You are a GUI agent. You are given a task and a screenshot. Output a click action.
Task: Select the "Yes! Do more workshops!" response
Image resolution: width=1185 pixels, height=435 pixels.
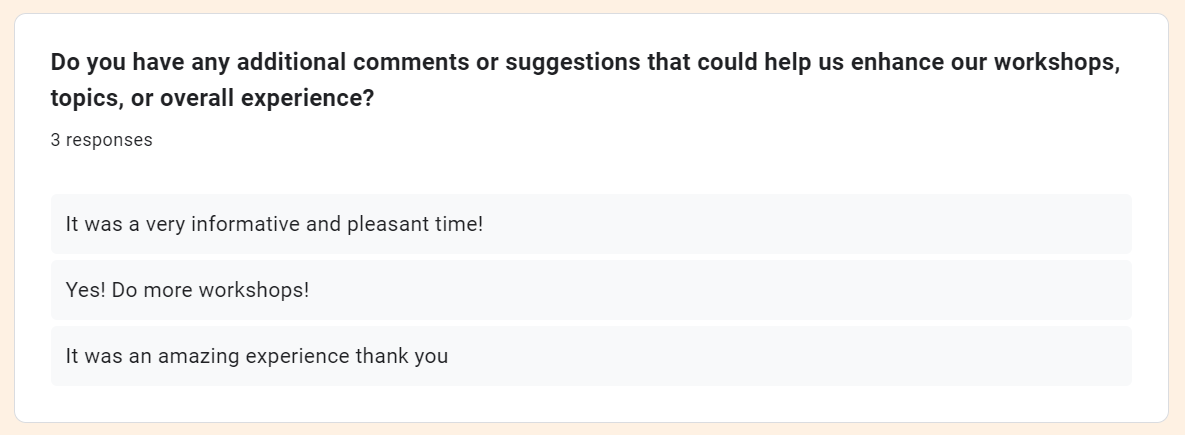pyautogui.click(x=591, y=290)
